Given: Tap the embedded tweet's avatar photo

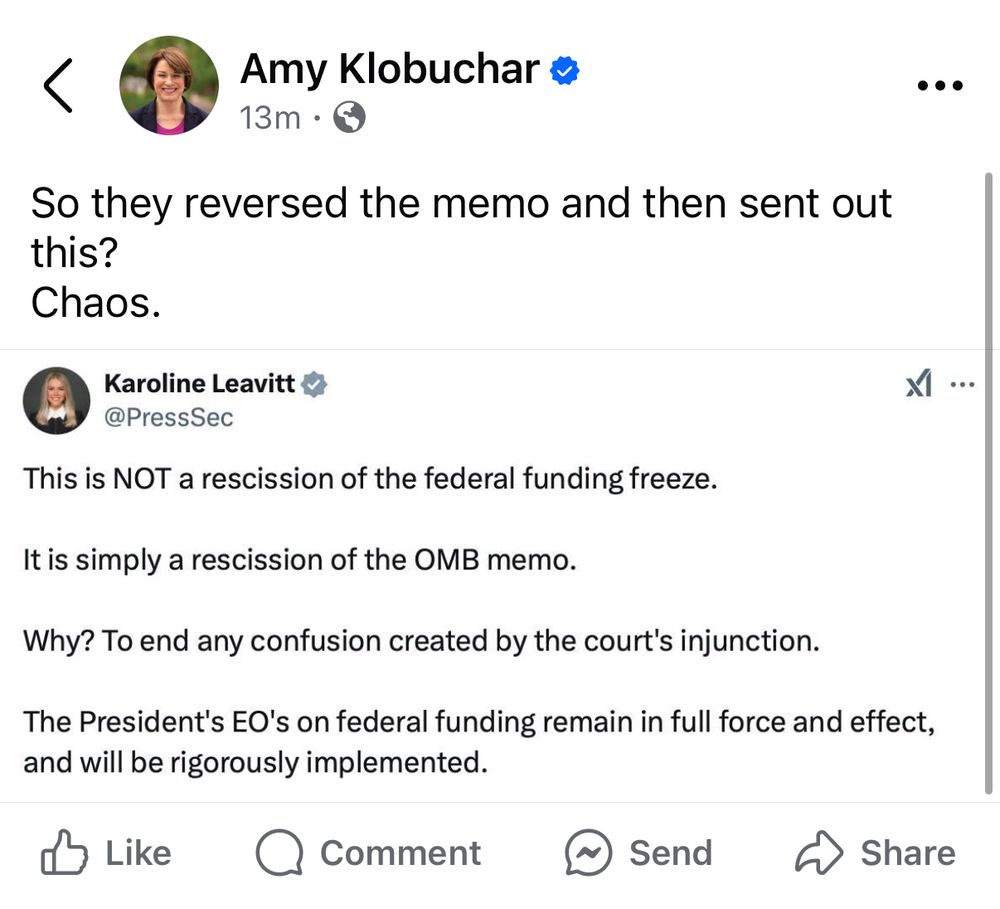Looking at the screenshot, I should (57, 400).
